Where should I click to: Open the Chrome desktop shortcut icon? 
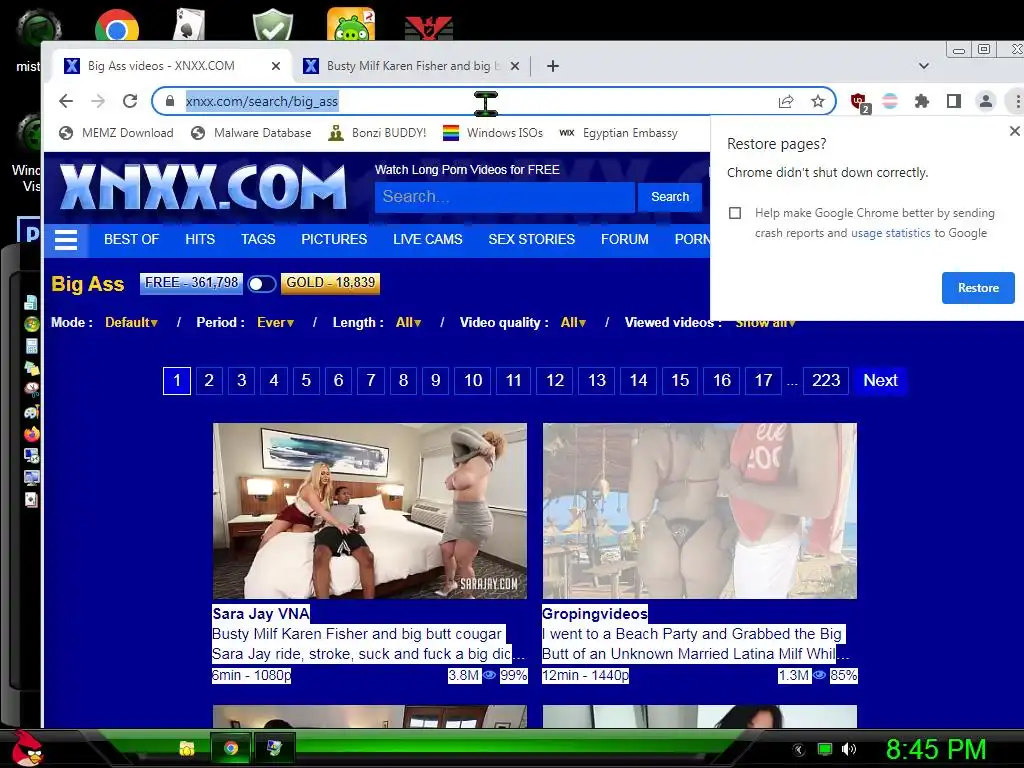117,26
